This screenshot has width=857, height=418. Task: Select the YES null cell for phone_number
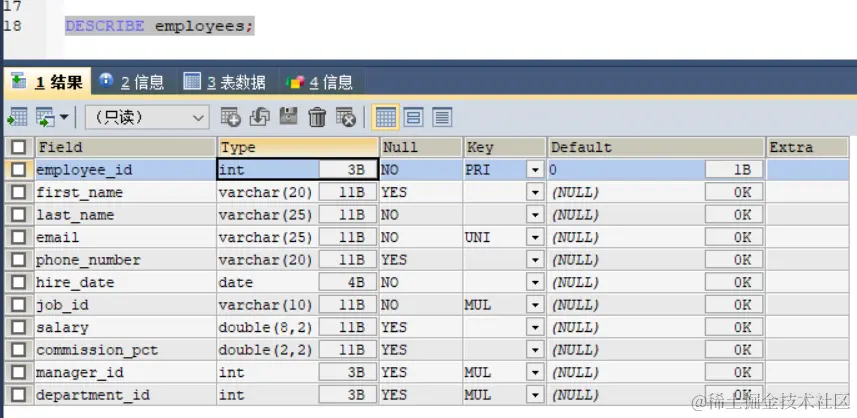421,260
